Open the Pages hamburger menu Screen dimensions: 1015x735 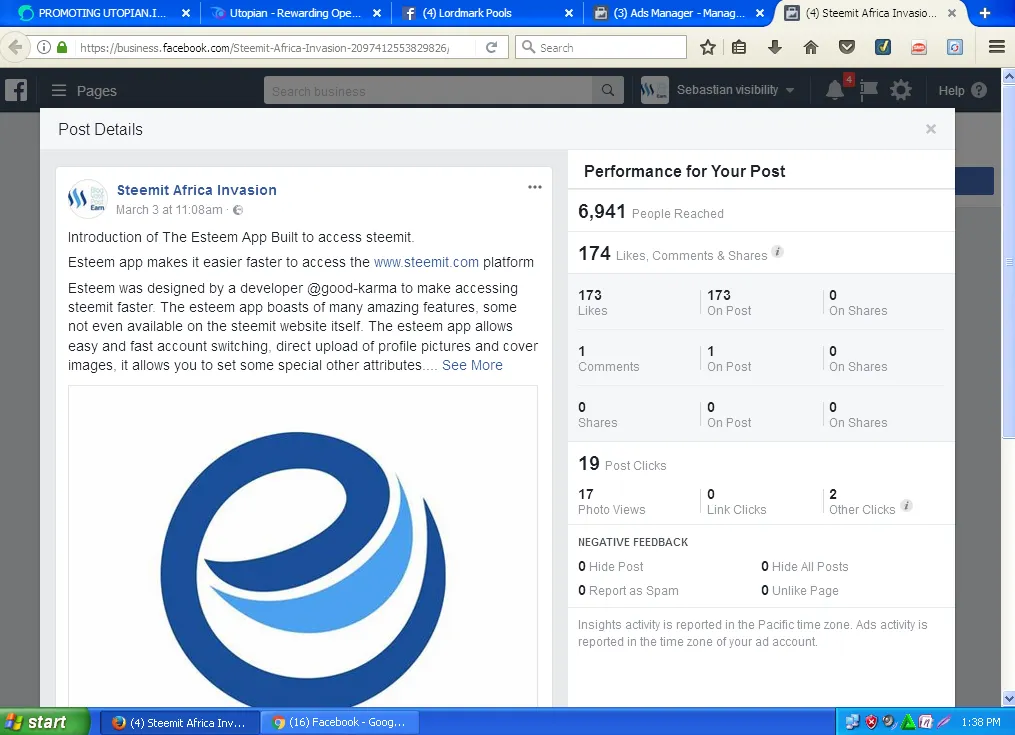(x=59, y=91)
